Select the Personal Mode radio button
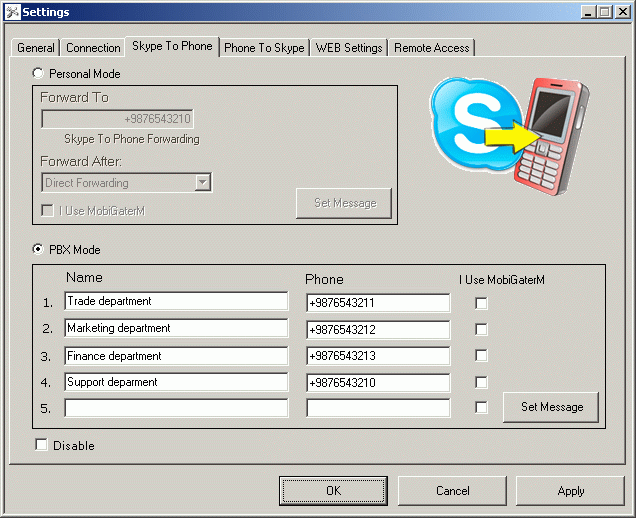Image resolution: width=636 pixels, height=518 pixels. [39, 74]
